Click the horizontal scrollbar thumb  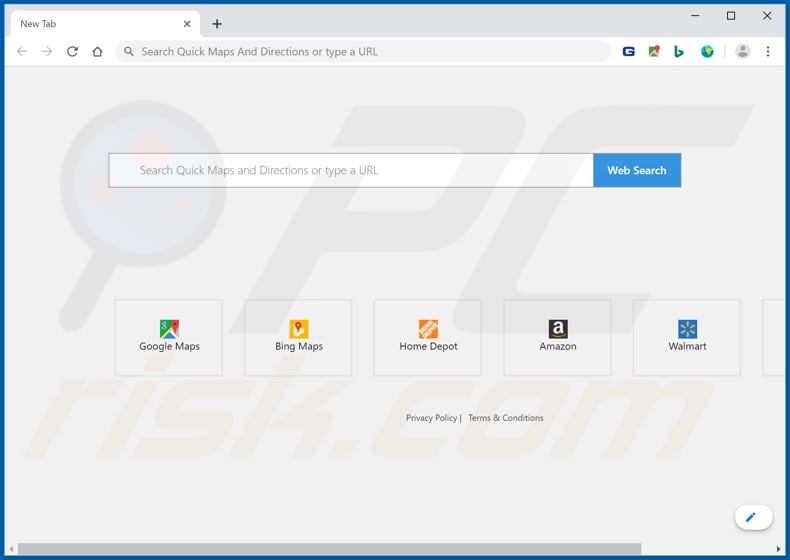click(x=330, y=548)
